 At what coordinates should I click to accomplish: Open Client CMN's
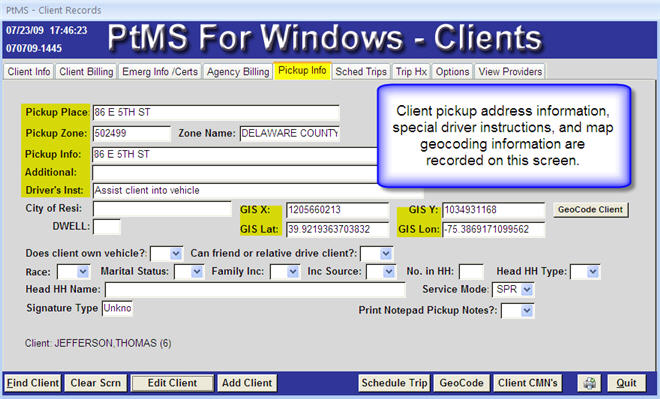point(527,383)
